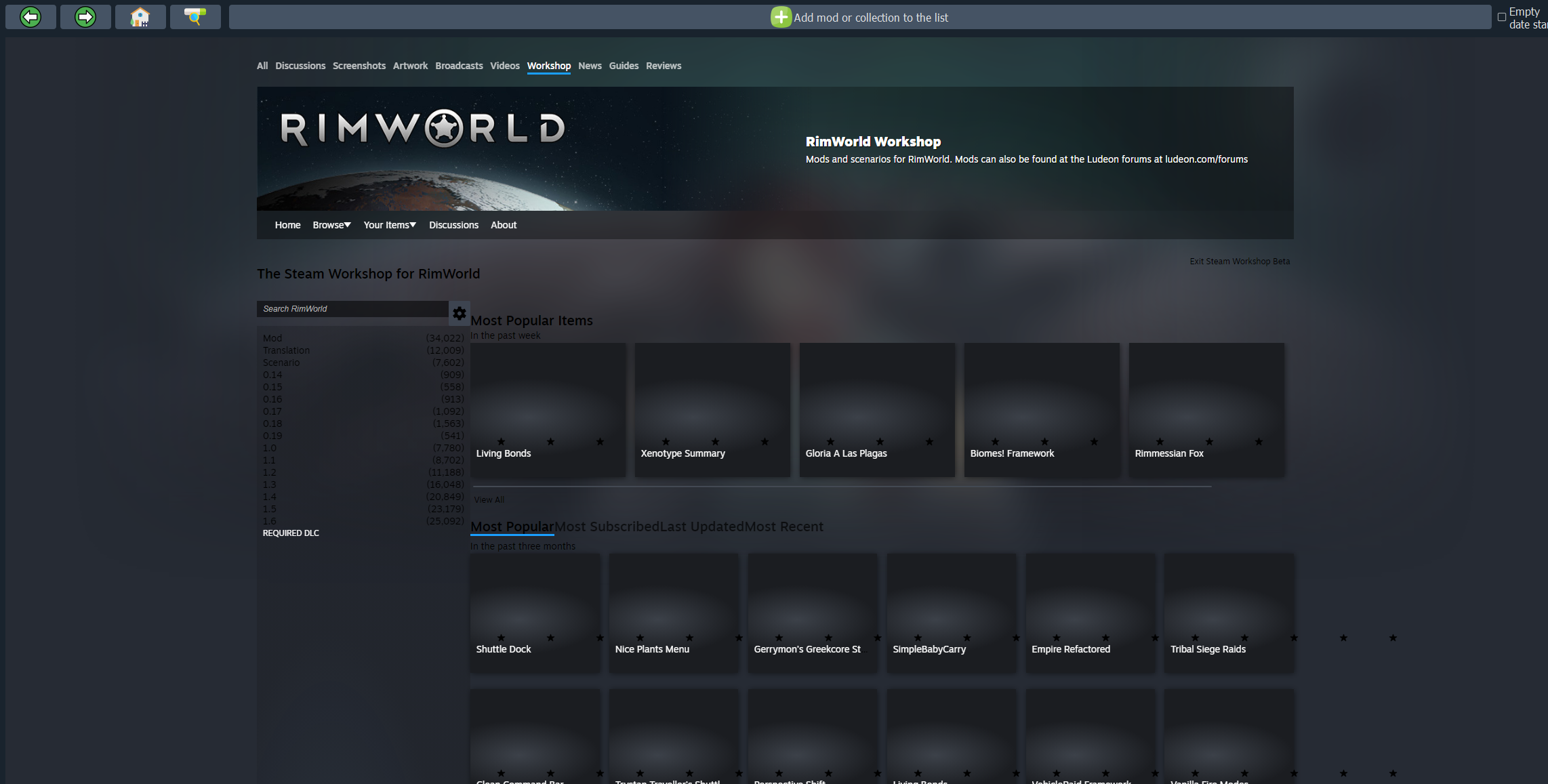
Task: Filter by Mod tag
Action: click(272, 338)
